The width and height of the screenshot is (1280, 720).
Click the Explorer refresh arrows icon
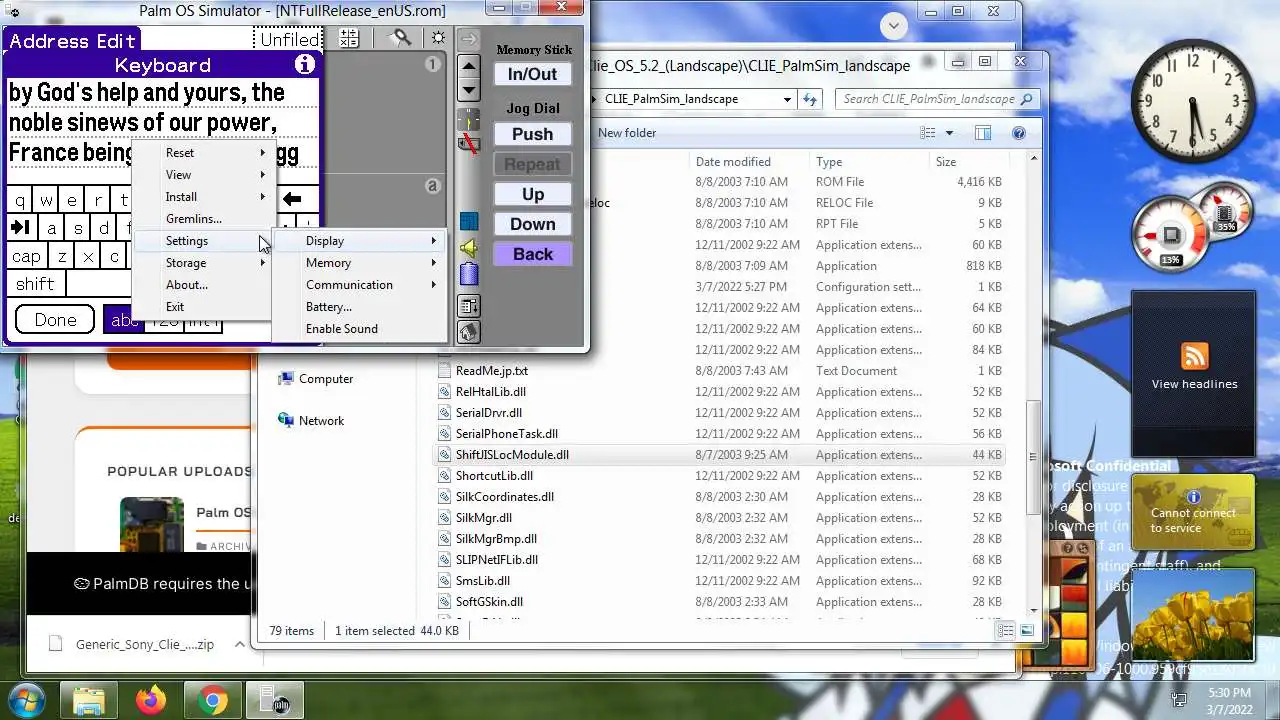coord(810,99)
